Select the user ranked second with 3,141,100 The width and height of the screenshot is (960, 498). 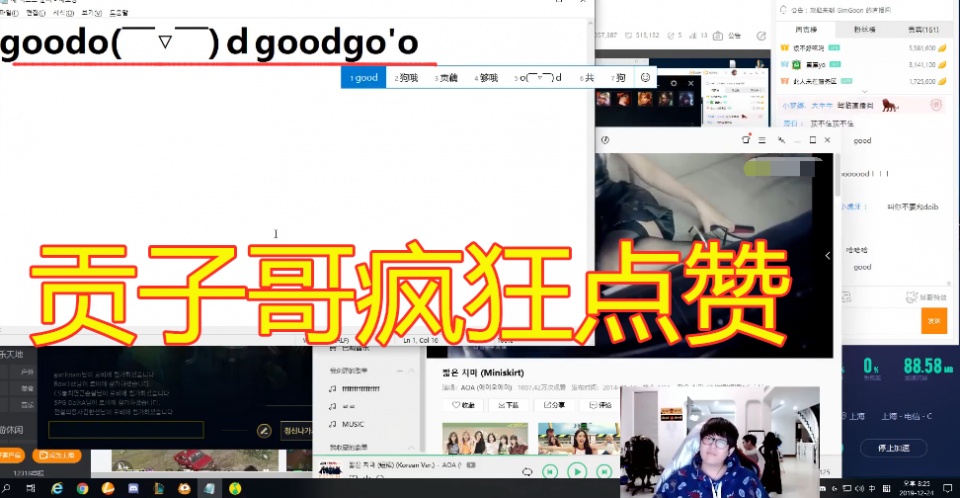pos(864,64)
